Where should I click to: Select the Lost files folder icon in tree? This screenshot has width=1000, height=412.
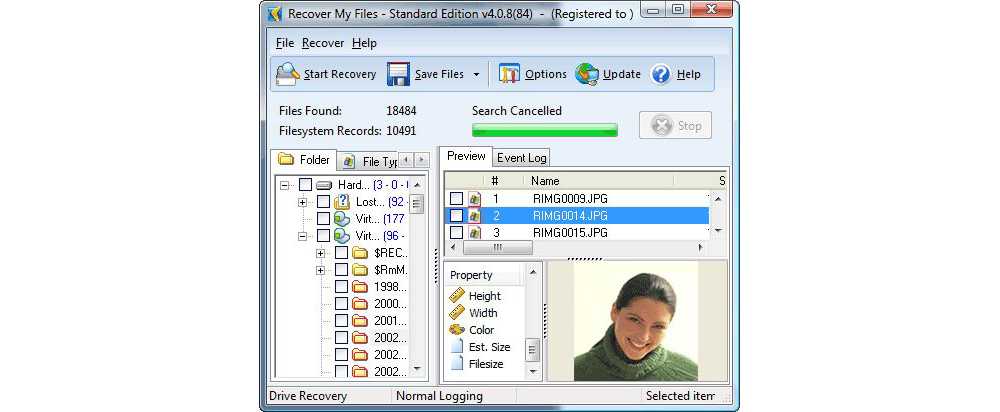(341, 202)
